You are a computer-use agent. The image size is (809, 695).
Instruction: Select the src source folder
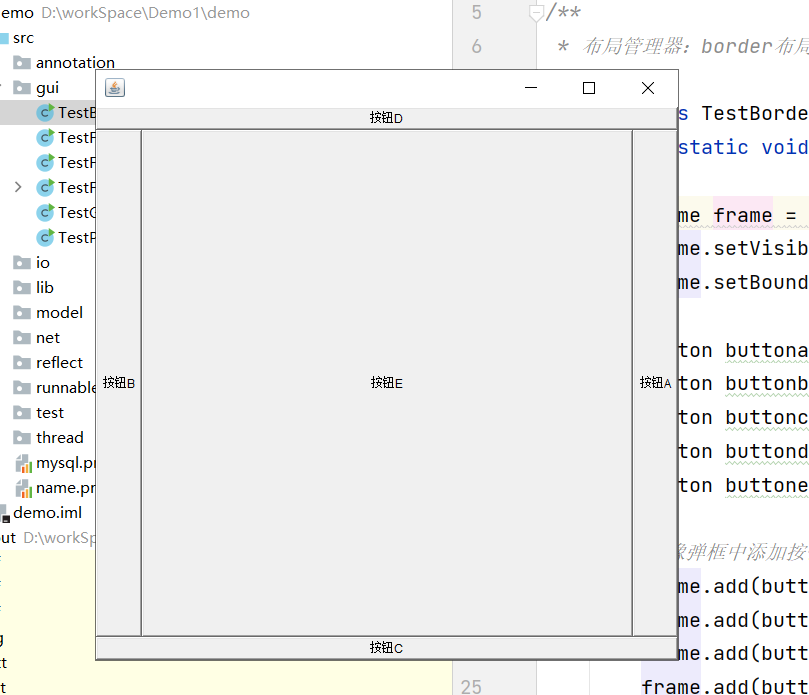coord(23,38)
